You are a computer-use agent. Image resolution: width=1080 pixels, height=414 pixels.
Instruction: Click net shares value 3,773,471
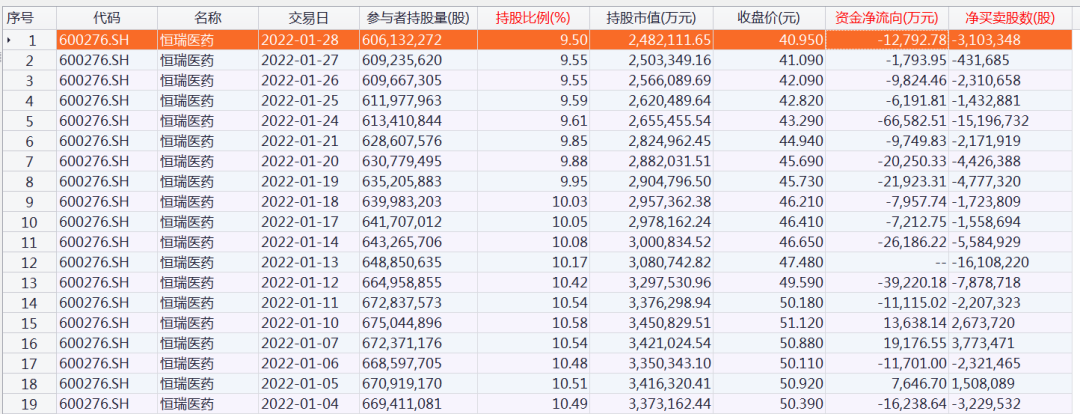click(983, 344)
